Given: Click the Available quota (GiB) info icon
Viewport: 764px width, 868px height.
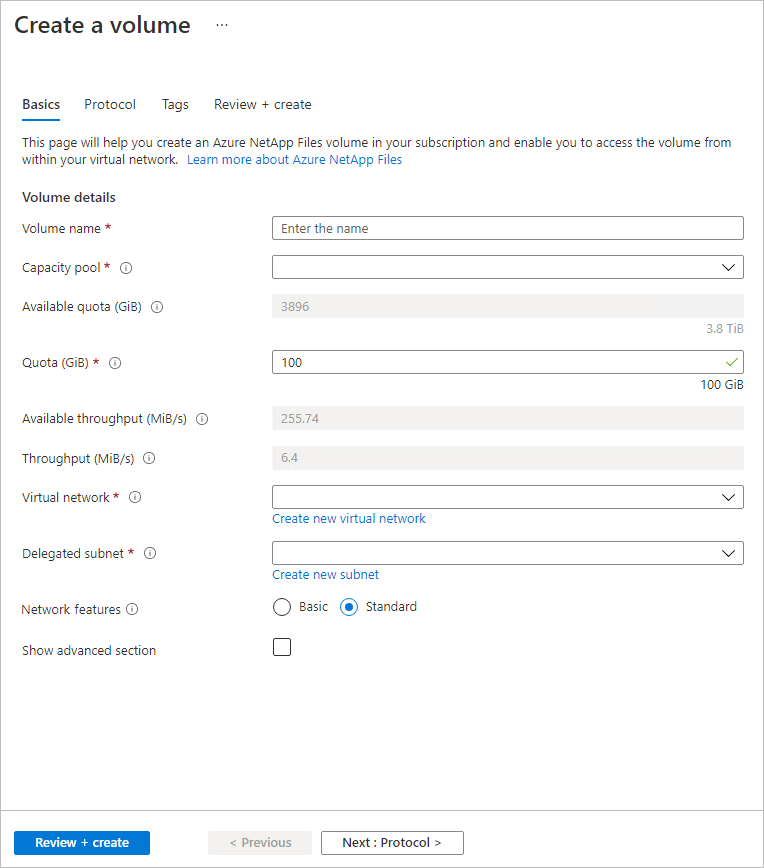Looking at the screenshot, I should click(x=156, y=307).
